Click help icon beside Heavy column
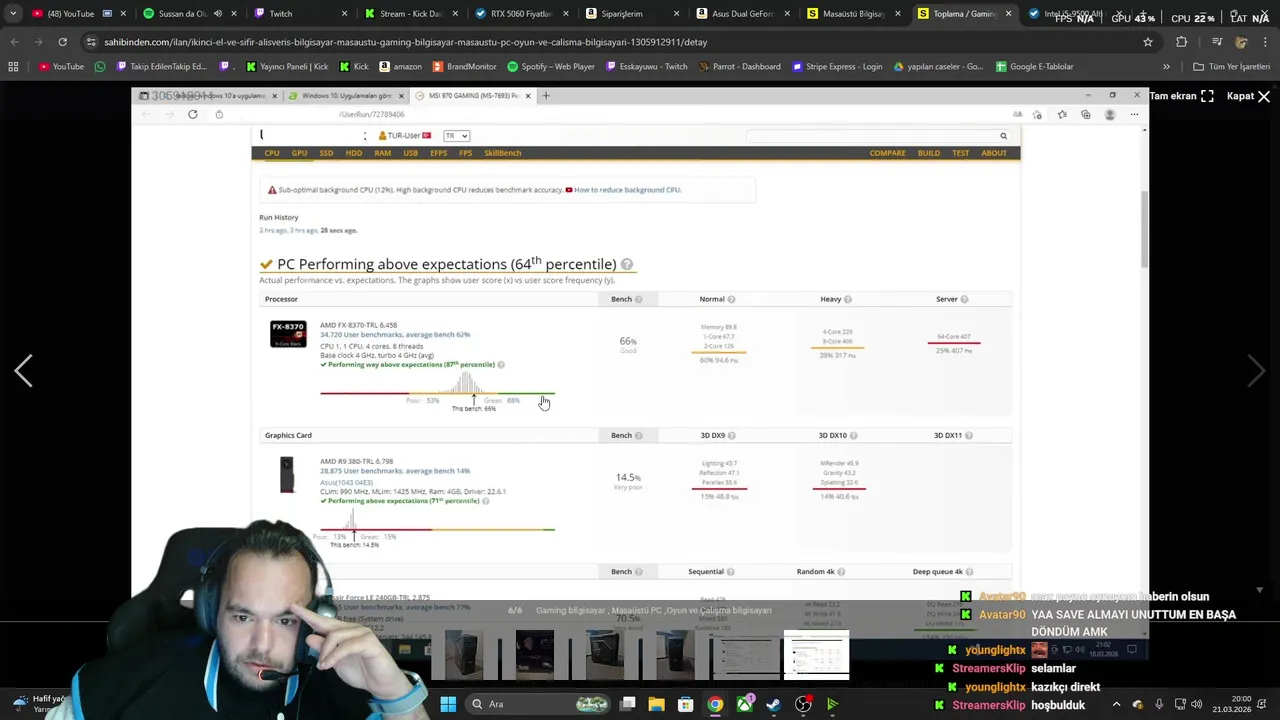Viewport: 1280px width, 720px height. tap(848, 299)
